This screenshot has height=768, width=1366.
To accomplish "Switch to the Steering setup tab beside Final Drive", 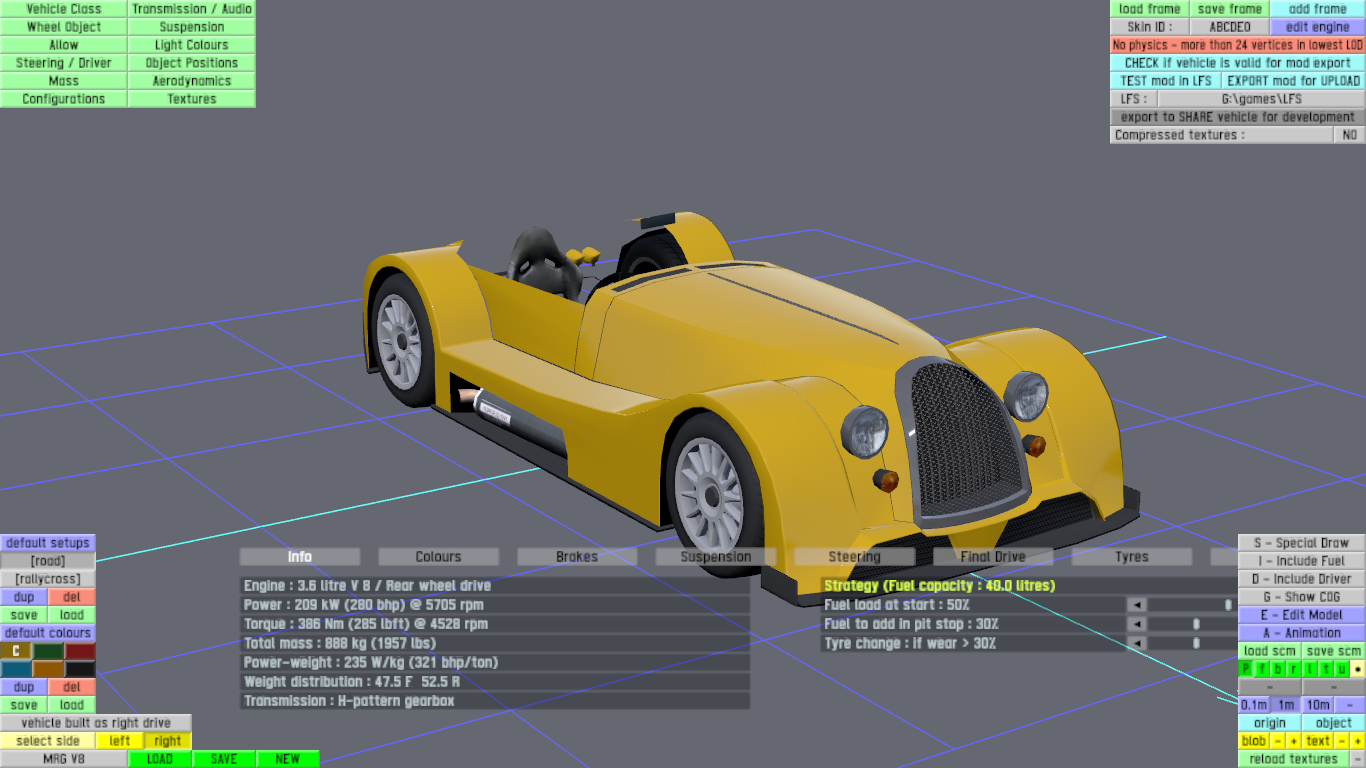I will point(854,557).
